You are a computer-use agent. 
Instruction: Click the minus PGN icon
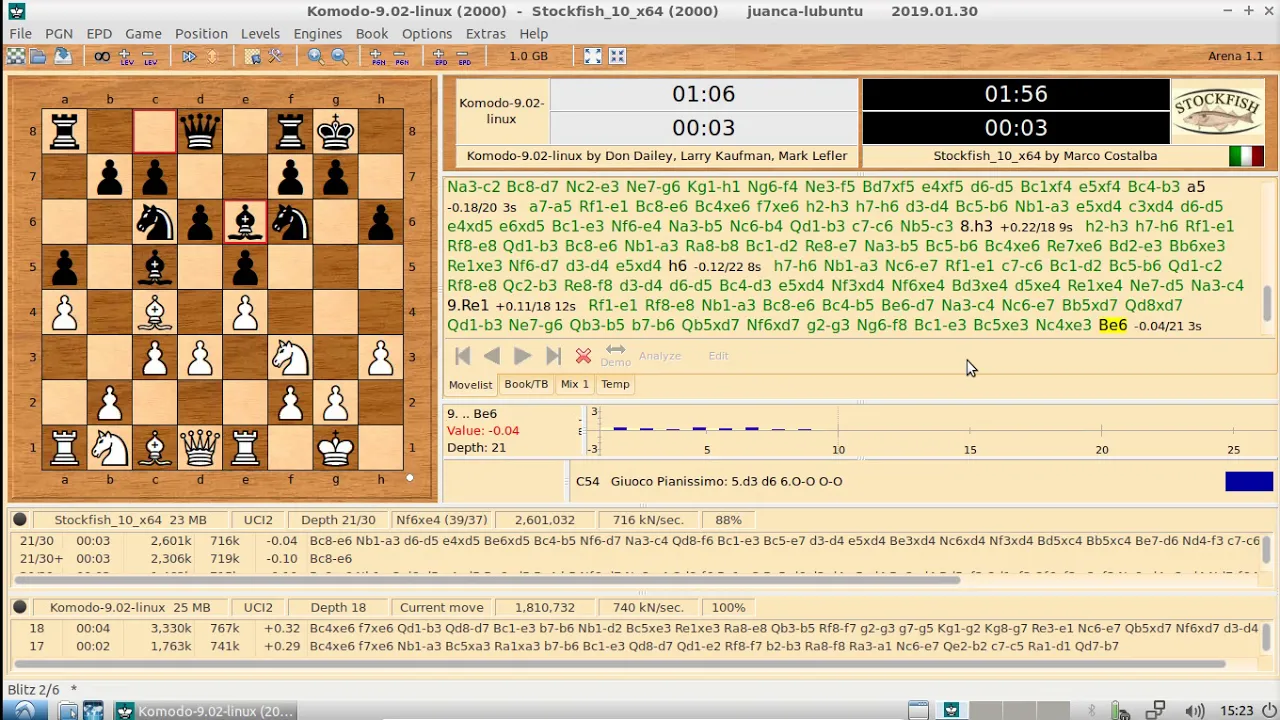[401, 57]
